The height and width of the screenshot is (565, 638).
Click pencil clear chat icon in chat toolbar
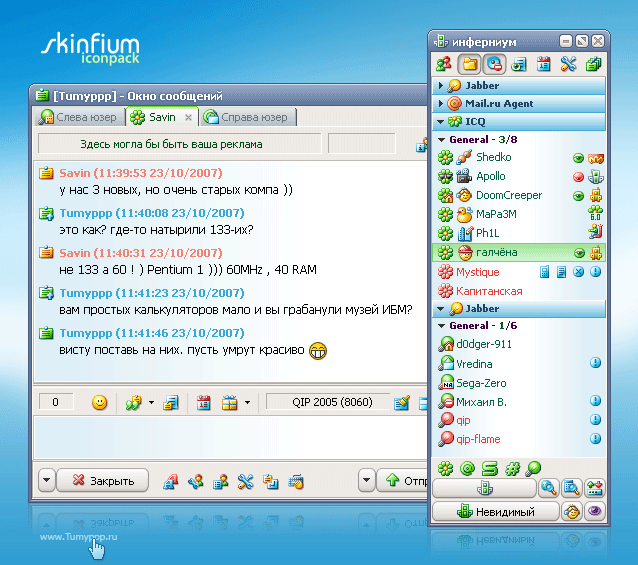pyautogui.click(x=401, y=402)
